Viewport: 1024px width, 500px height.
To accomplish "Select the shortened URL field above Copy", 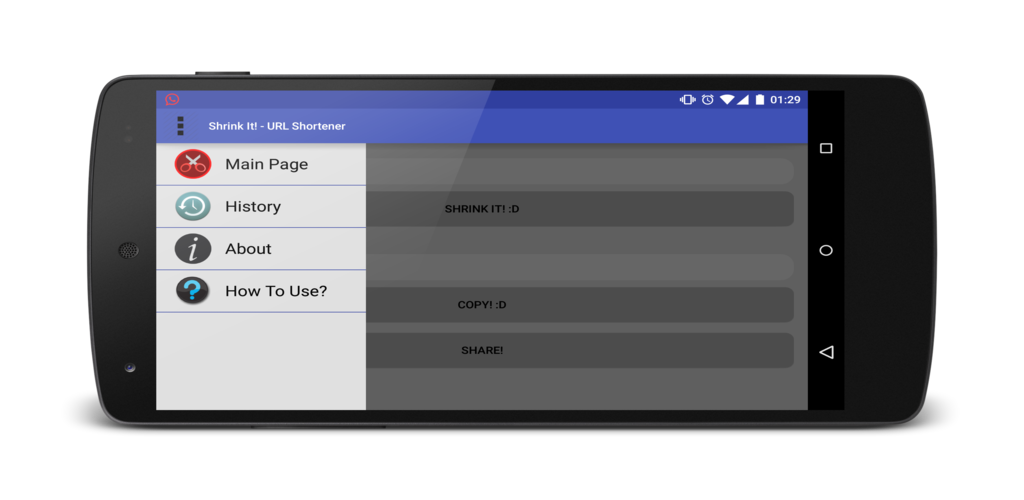I will [579, 267].
